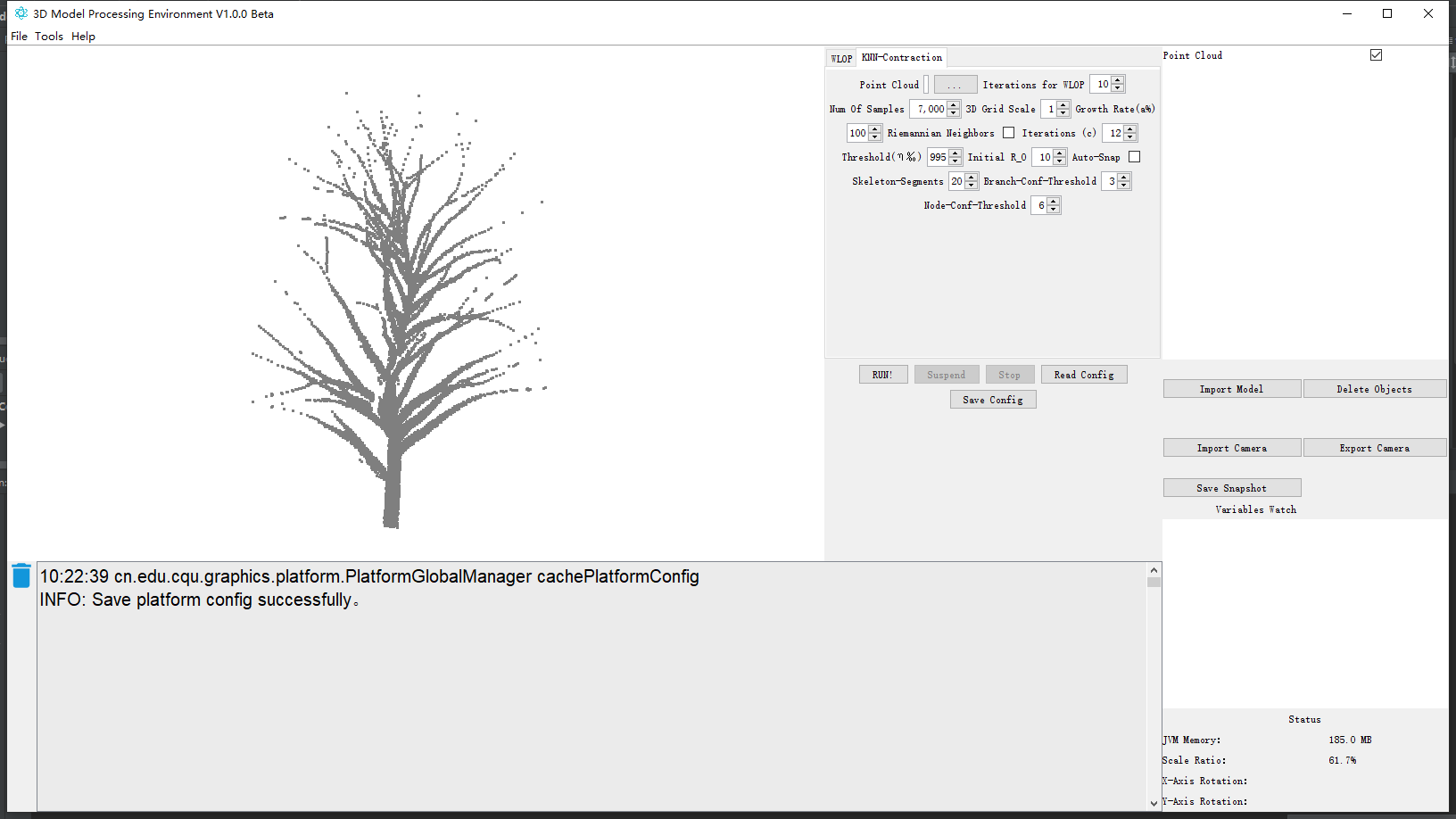The image size is (1456, 819).
Task: Click the app logo in the title bar
Action: coord(21,13)
